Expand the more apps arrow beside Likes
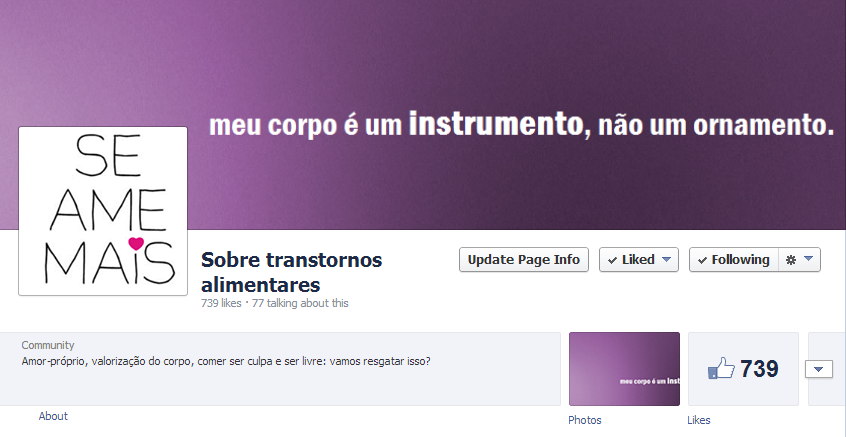This screenshot has width=846, height=437. [x=818, y=369]
